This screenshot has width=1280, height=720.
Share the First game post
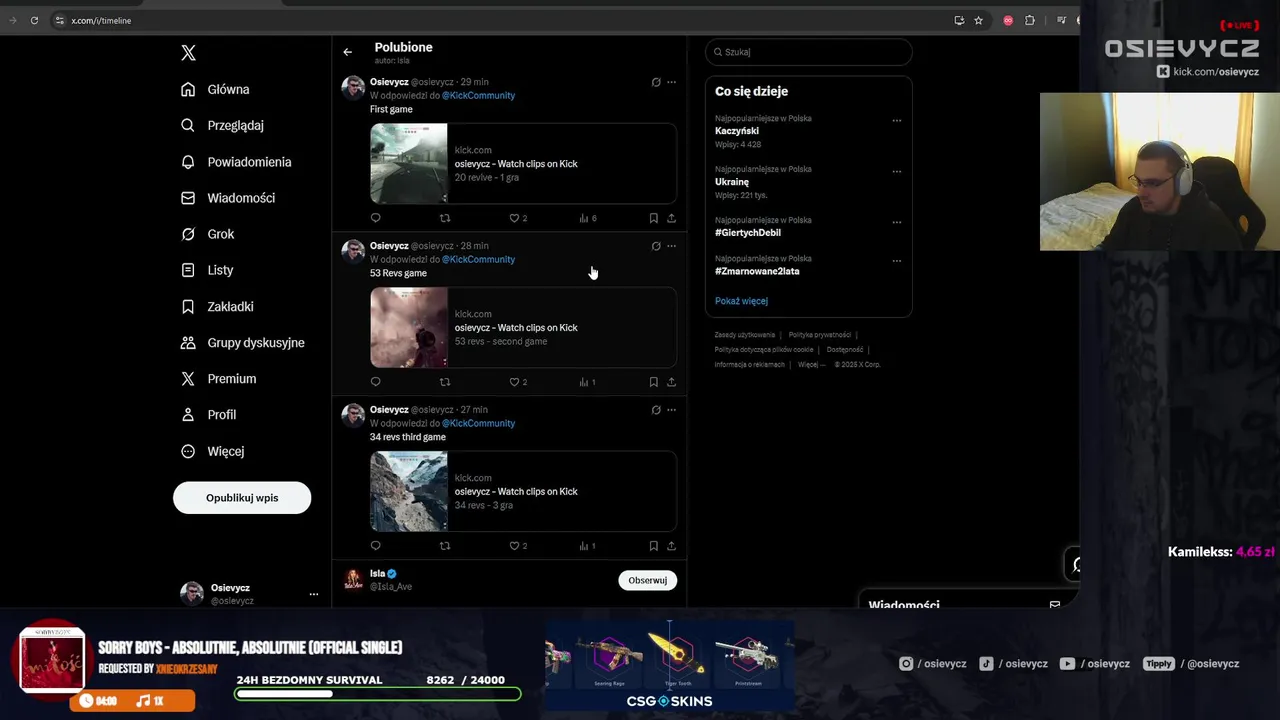(671, 218)
